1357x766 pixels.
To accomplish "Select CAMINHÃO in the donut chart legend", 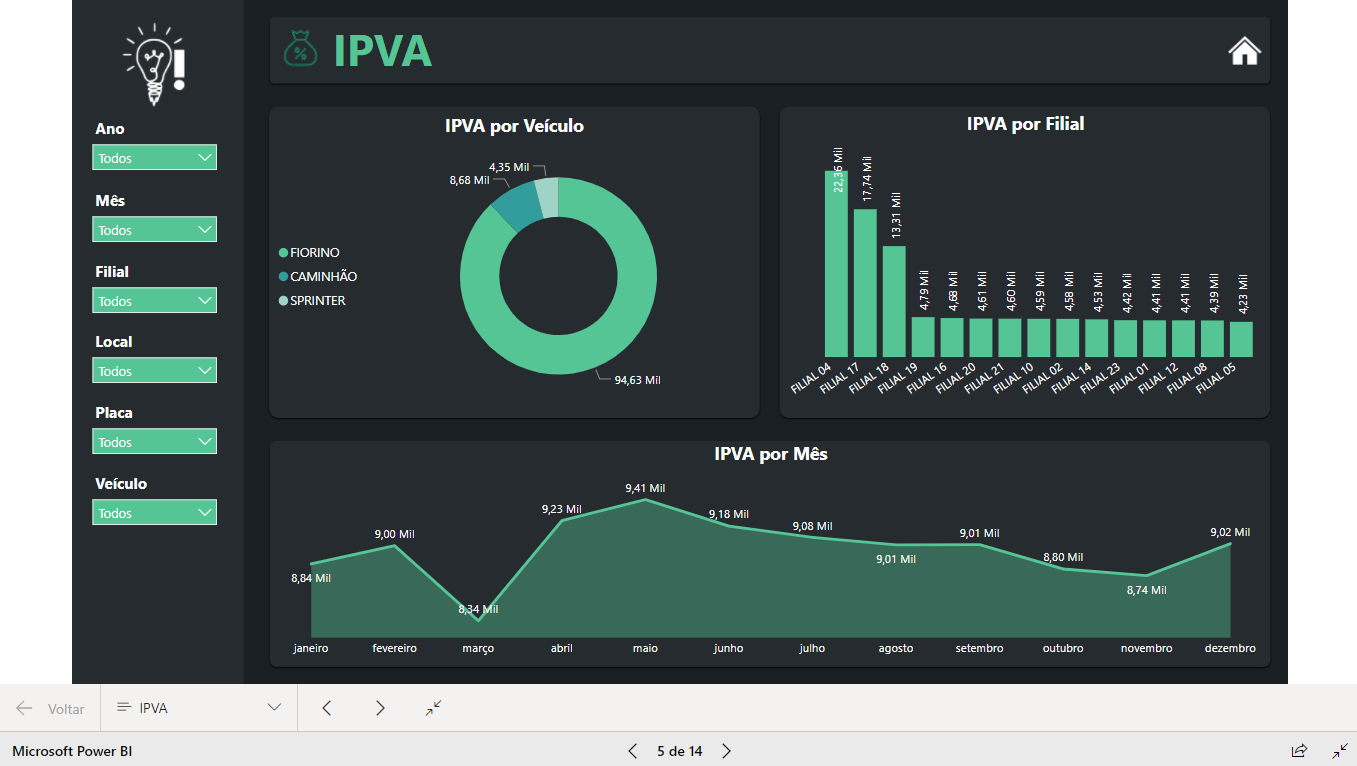I will (x=318, y=276).
